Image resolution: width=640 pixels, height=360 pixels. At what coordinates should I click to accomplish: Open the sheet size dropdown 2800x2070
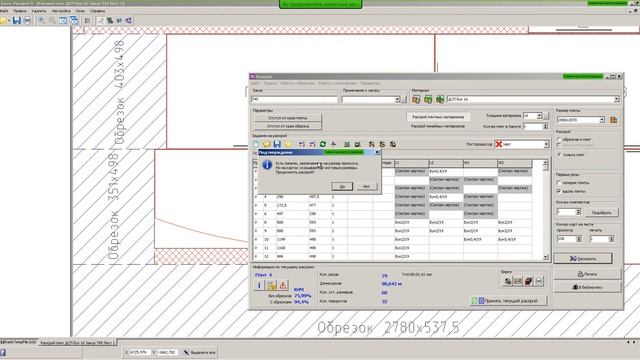point(602,120)
